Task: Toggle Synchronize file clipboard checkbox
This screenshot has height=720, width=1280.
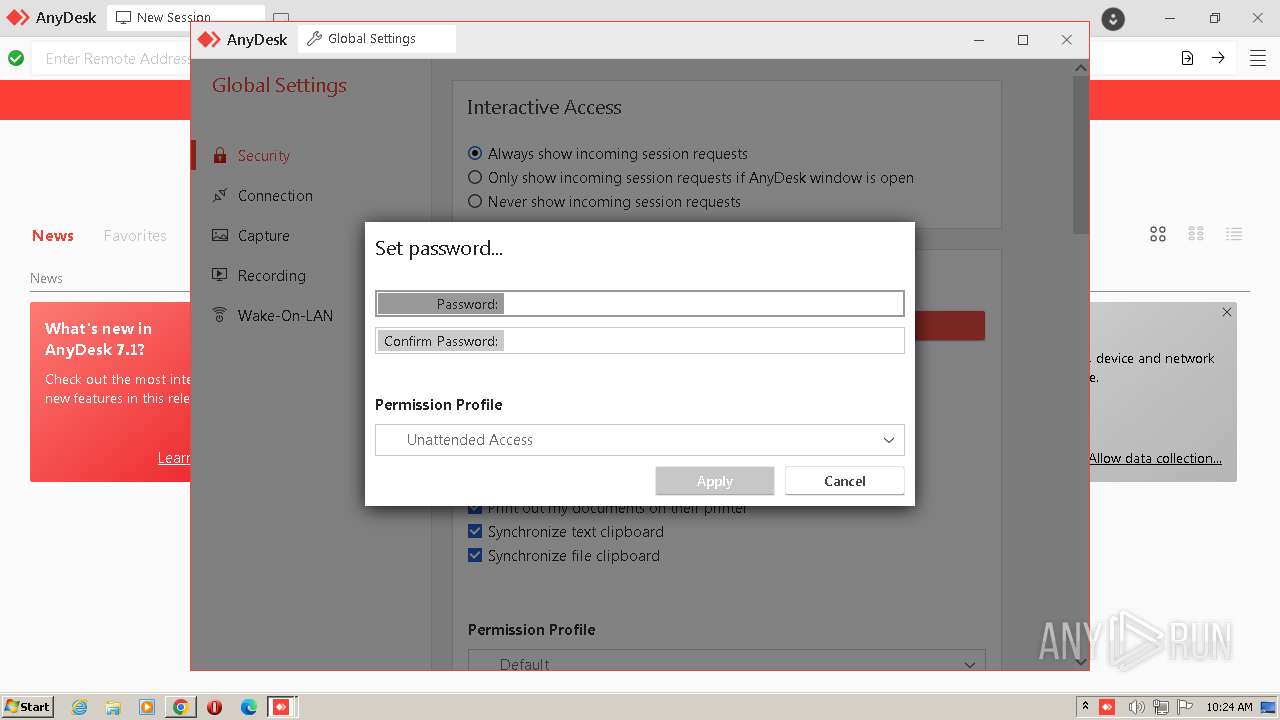Action: 475,556
